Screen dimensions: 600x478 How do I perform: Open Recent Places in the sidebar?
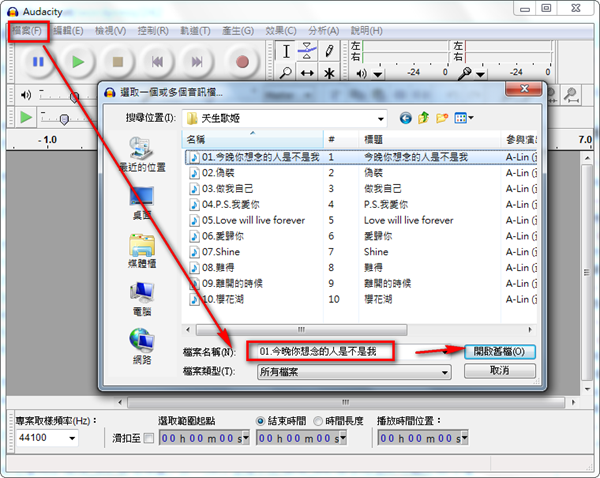point(142,154)
